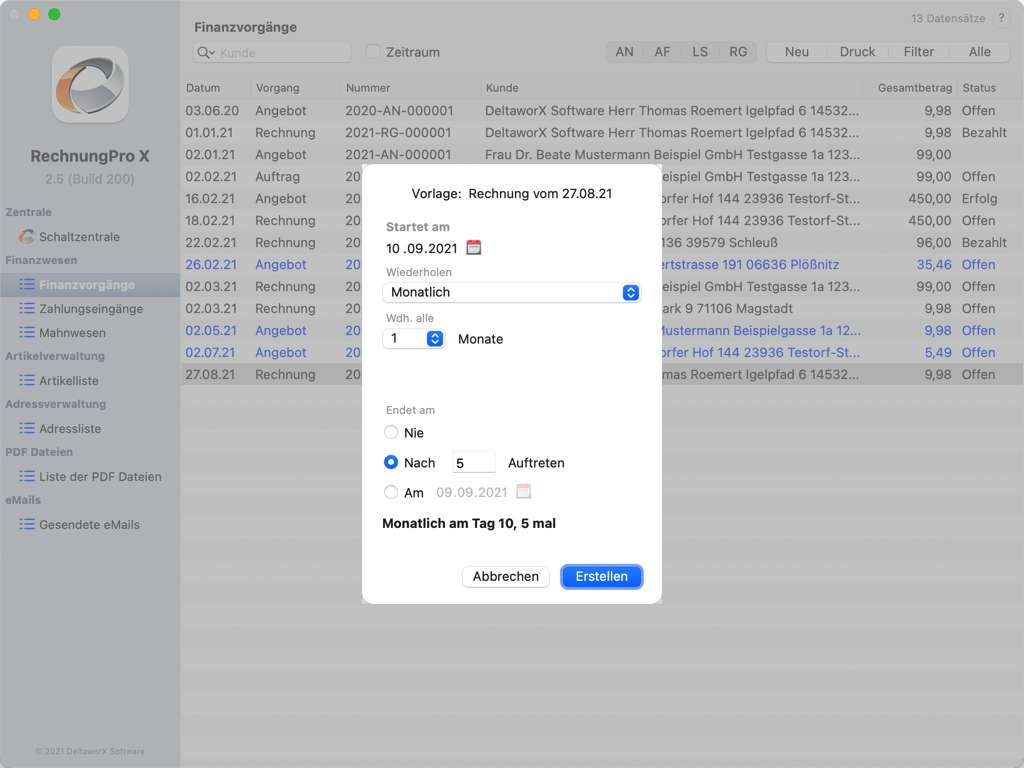The height and width of the screenshot is (768, 1024).
Task: Click calendar icon next to start date
Action: point(474,247)
